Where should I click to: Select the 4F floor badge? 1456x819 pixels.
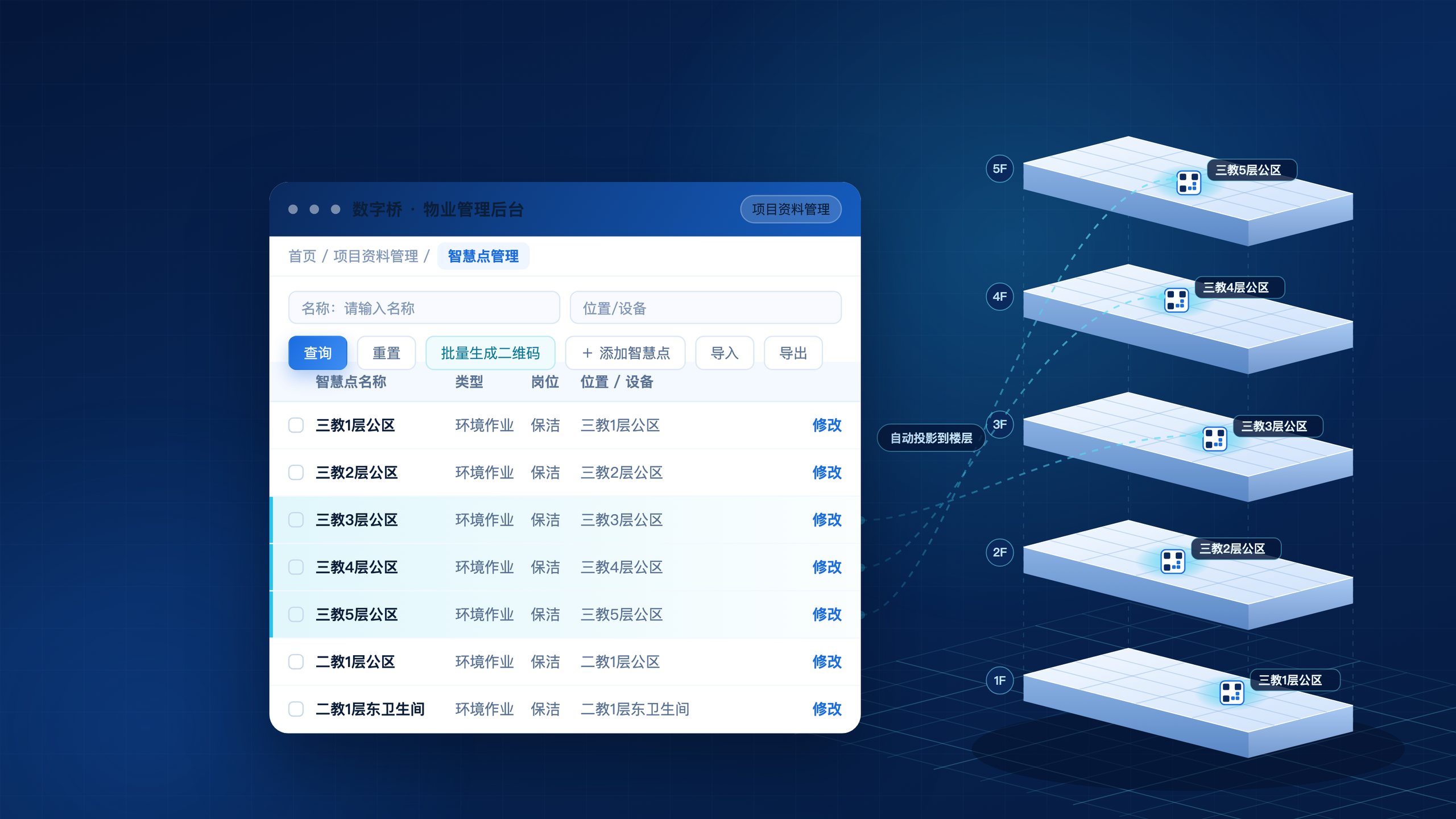999,296
